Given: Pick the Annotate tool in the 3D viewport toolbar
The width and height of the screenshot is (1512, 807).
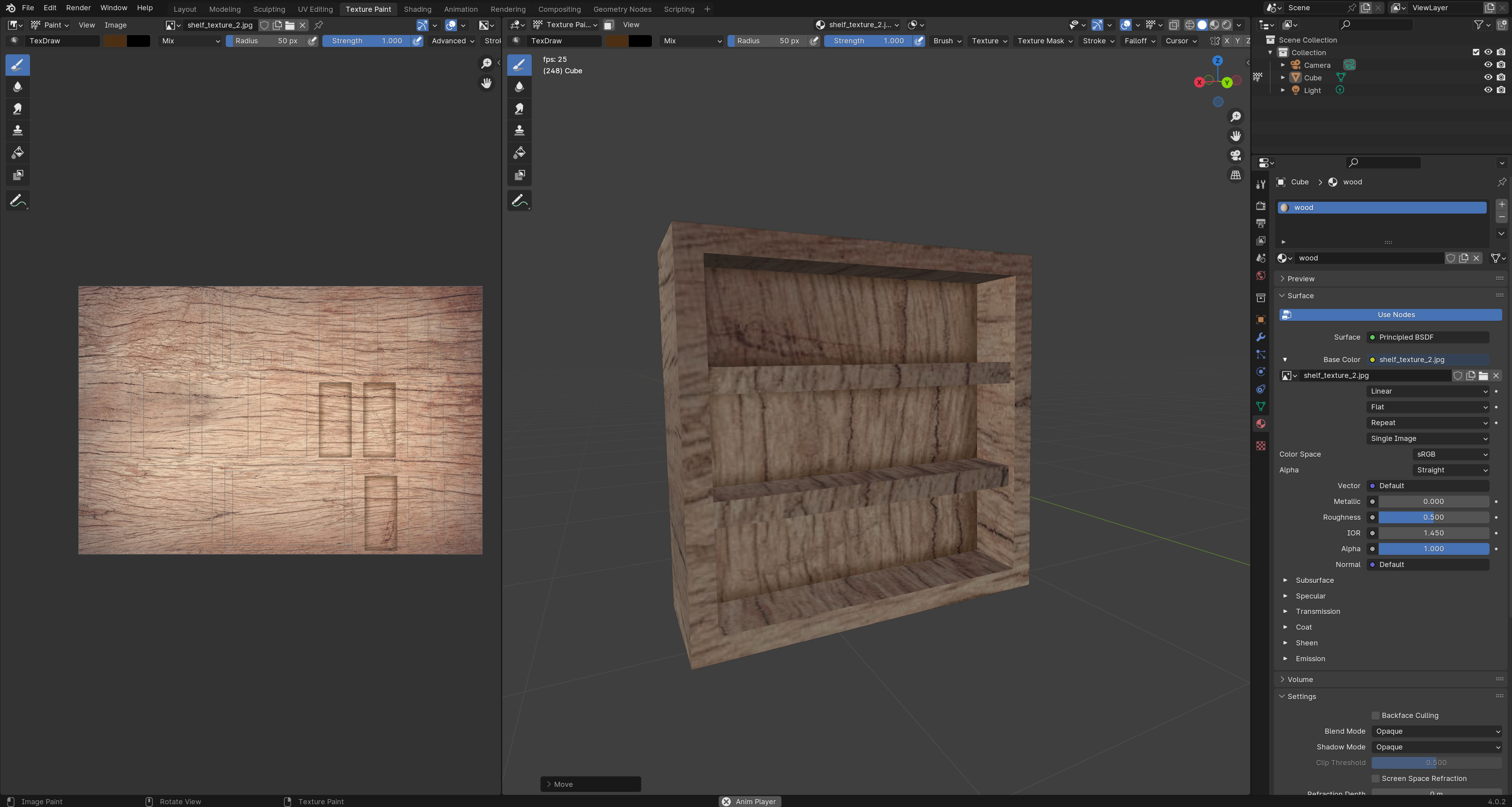Looking at the screenshot, I should click(520, 200).
